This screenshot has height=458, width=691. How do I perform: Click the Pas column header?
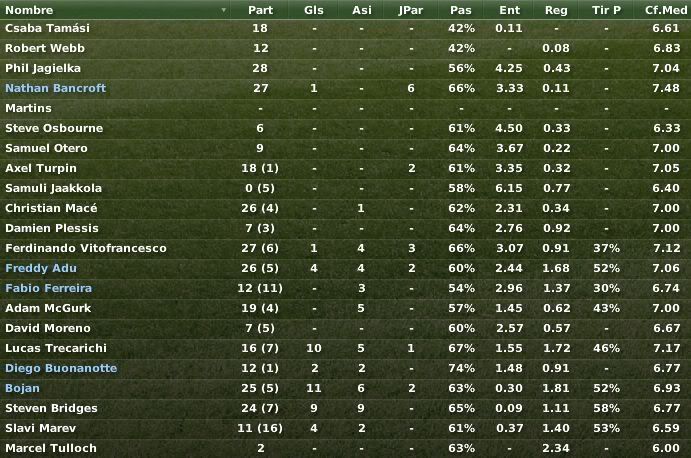coord(461,10)
